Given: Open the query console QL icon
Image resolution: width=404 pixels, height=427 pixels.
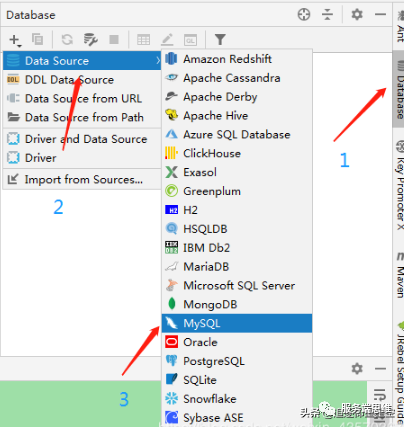Looking at the screenshot, I should click(190, 40).
